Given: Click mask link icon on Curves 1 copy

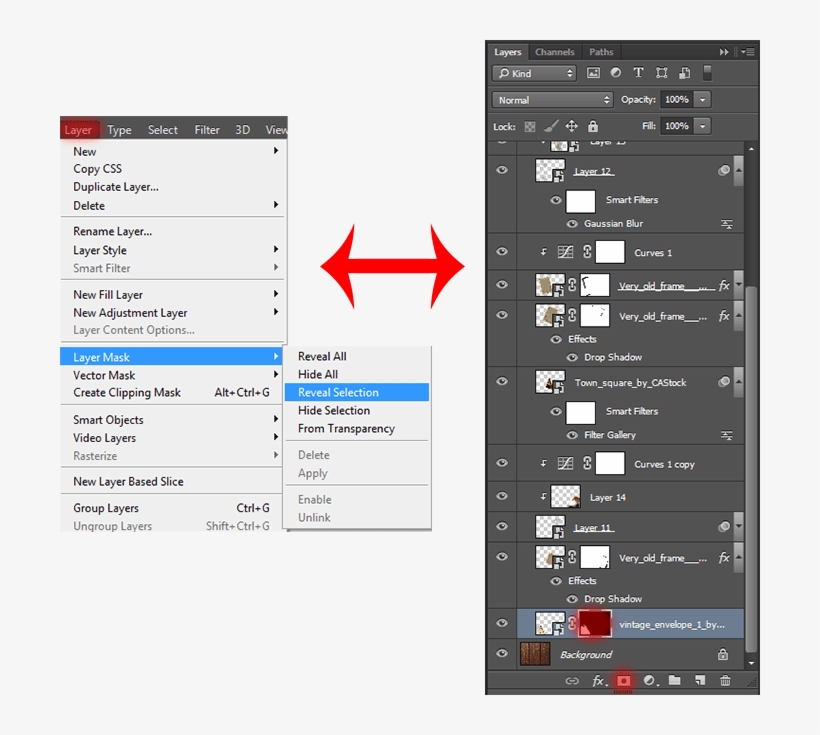Looking at the screenshot, I should point(587,463).
